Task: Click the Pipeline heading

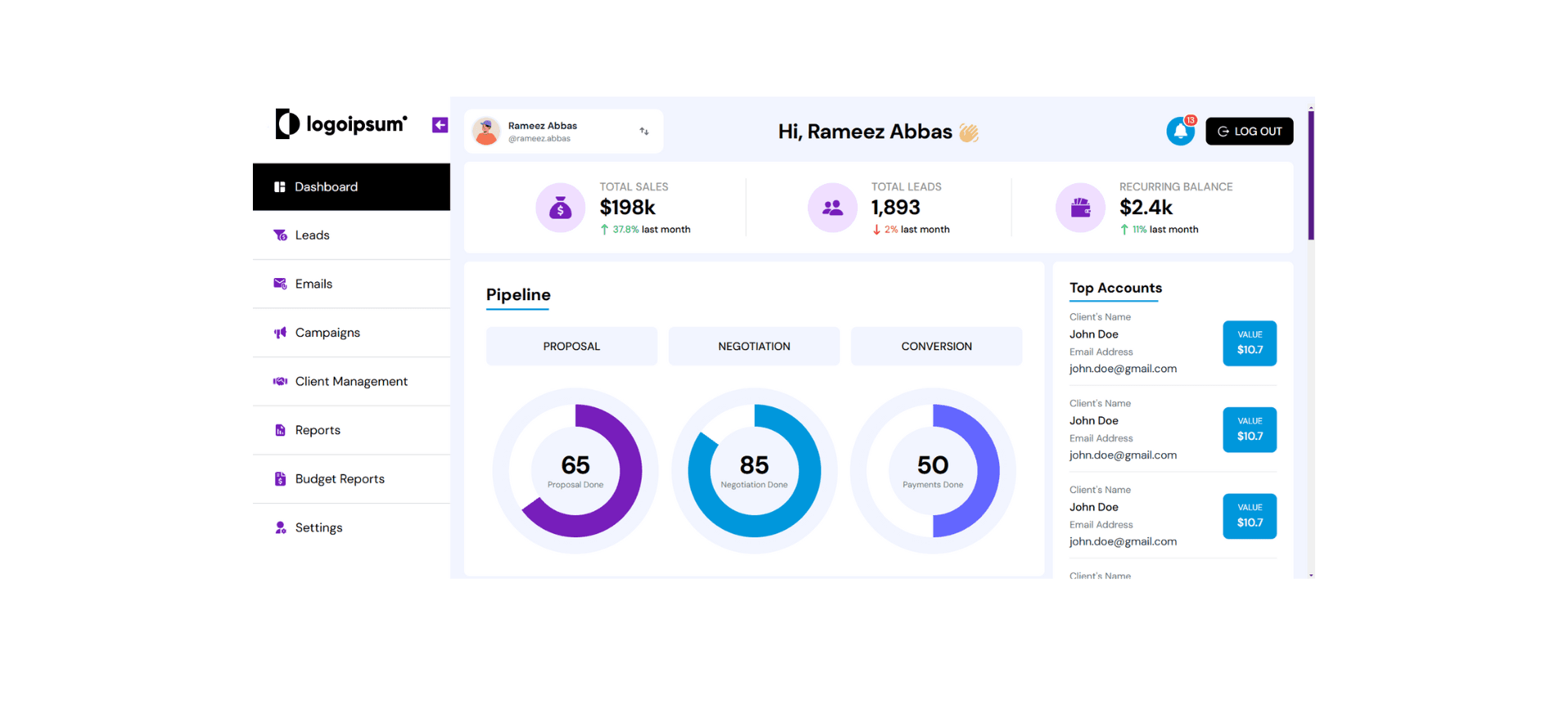Action: (x=518, y=294)
